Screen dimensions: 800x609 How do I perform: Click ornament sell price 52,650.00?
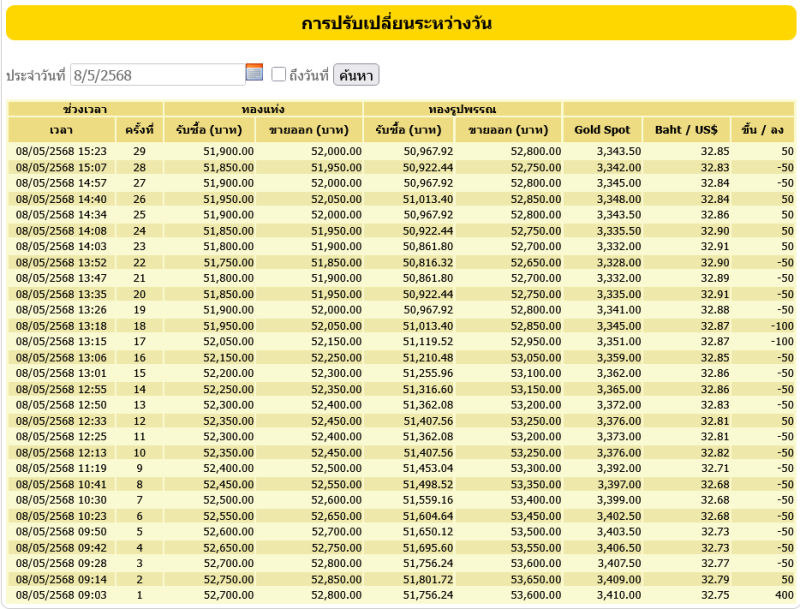(536, 262)
